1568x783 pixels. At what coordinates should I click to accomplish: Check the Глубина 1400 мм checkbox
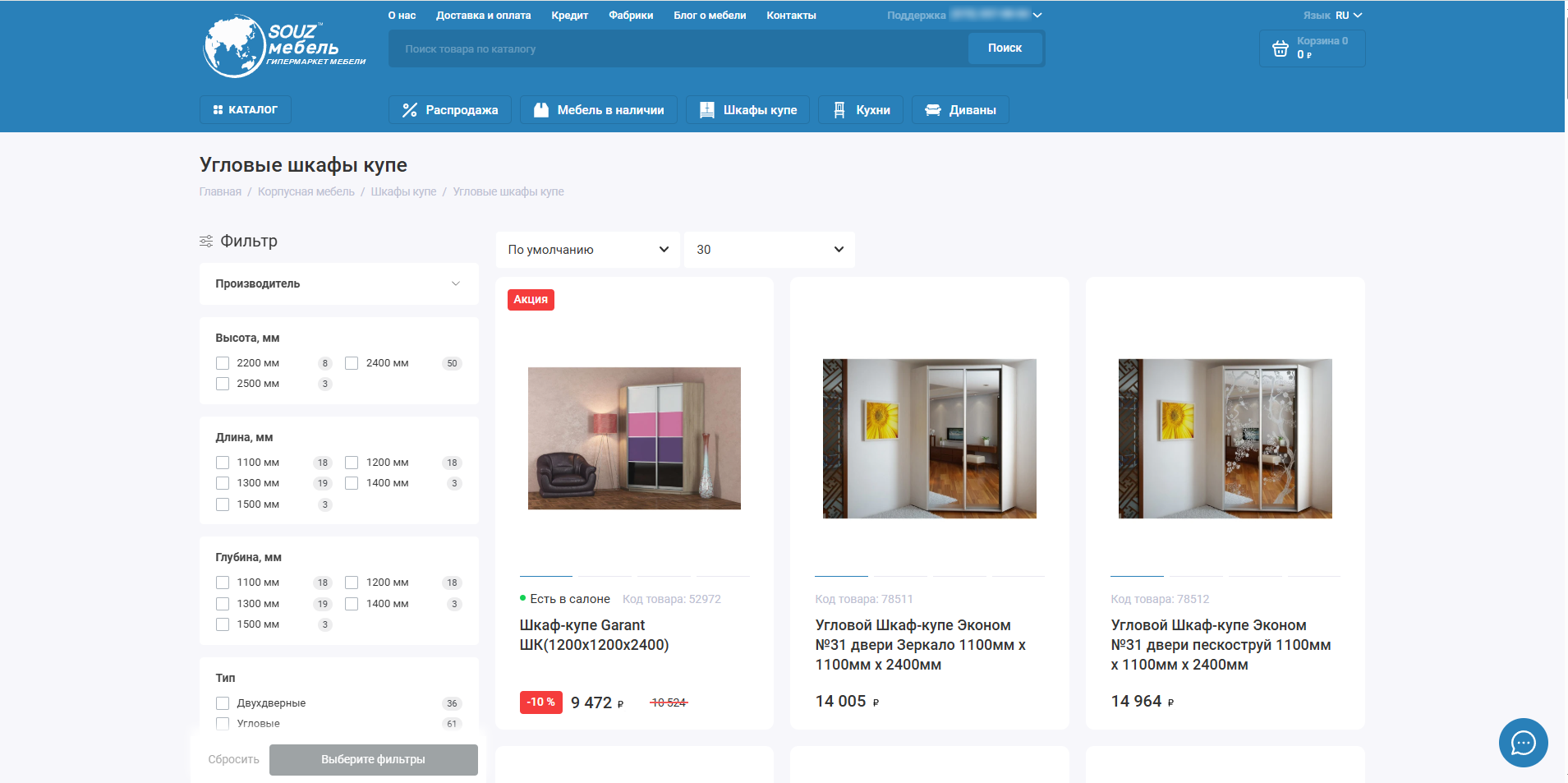coord(352,604)
